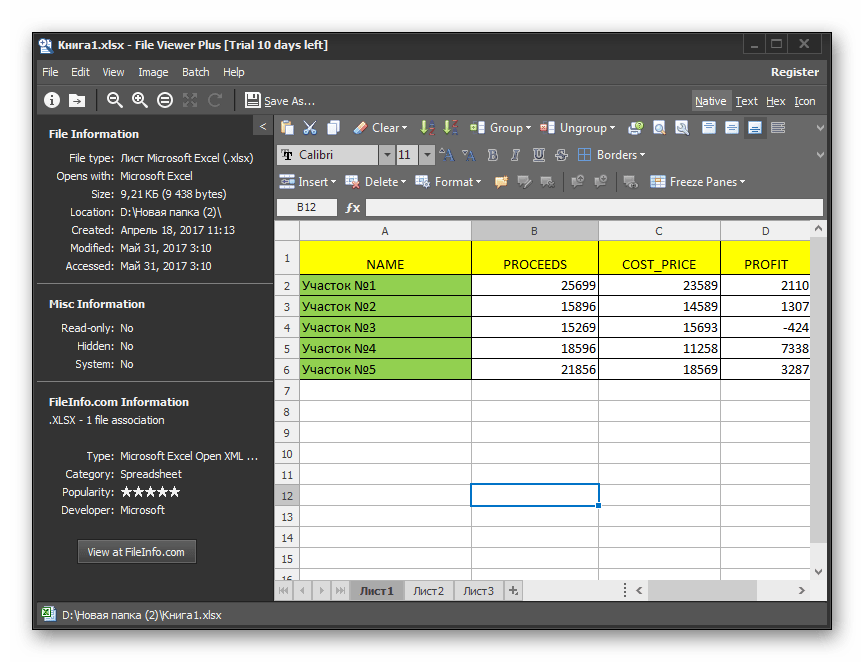Viewport: 864px width, 662px height.
Task: Toggle italic formatting
Action: click(517, 155)
